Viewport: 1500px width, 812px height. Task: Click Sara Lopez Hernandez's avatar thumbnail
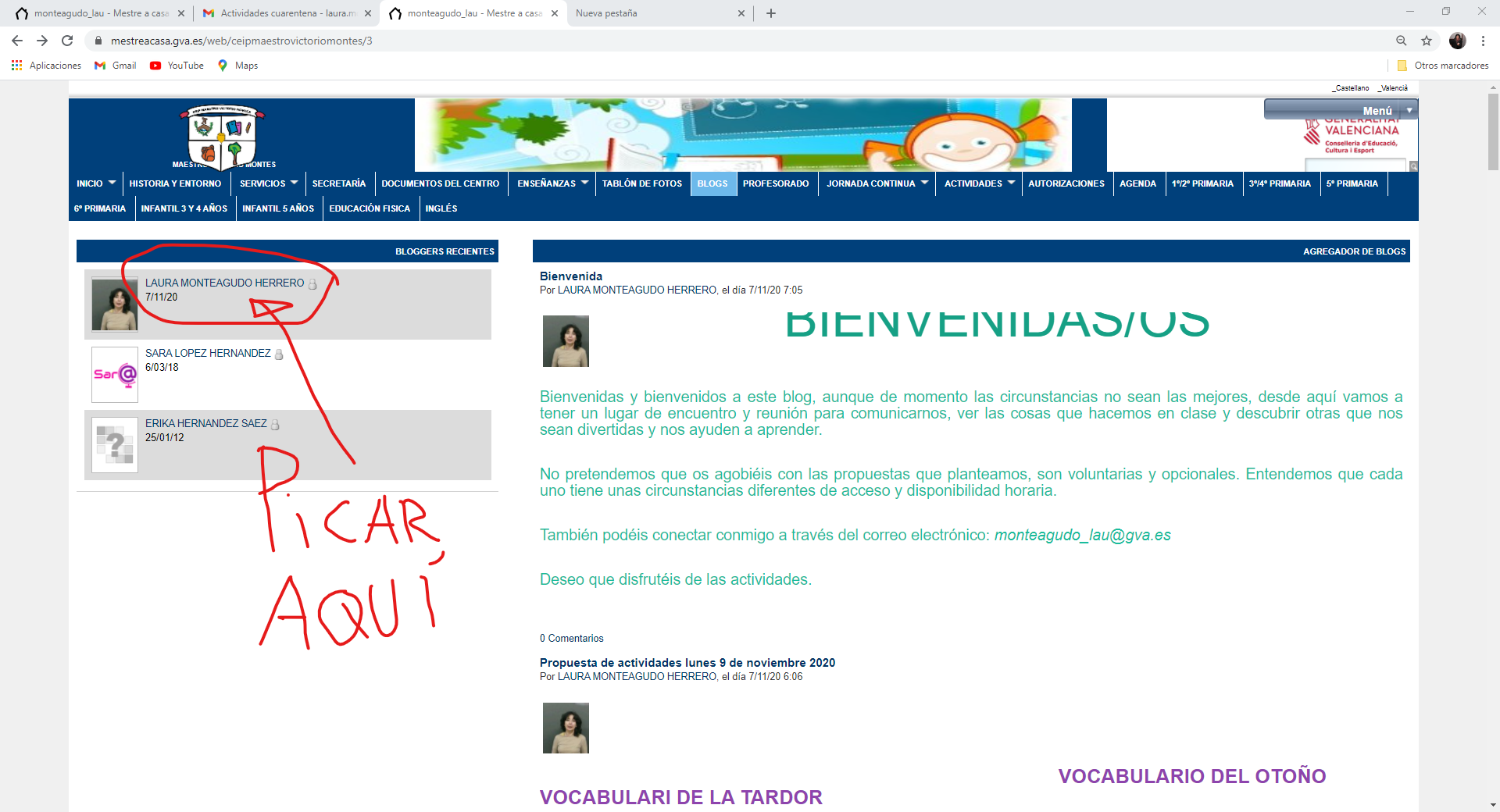click(115, 375)
